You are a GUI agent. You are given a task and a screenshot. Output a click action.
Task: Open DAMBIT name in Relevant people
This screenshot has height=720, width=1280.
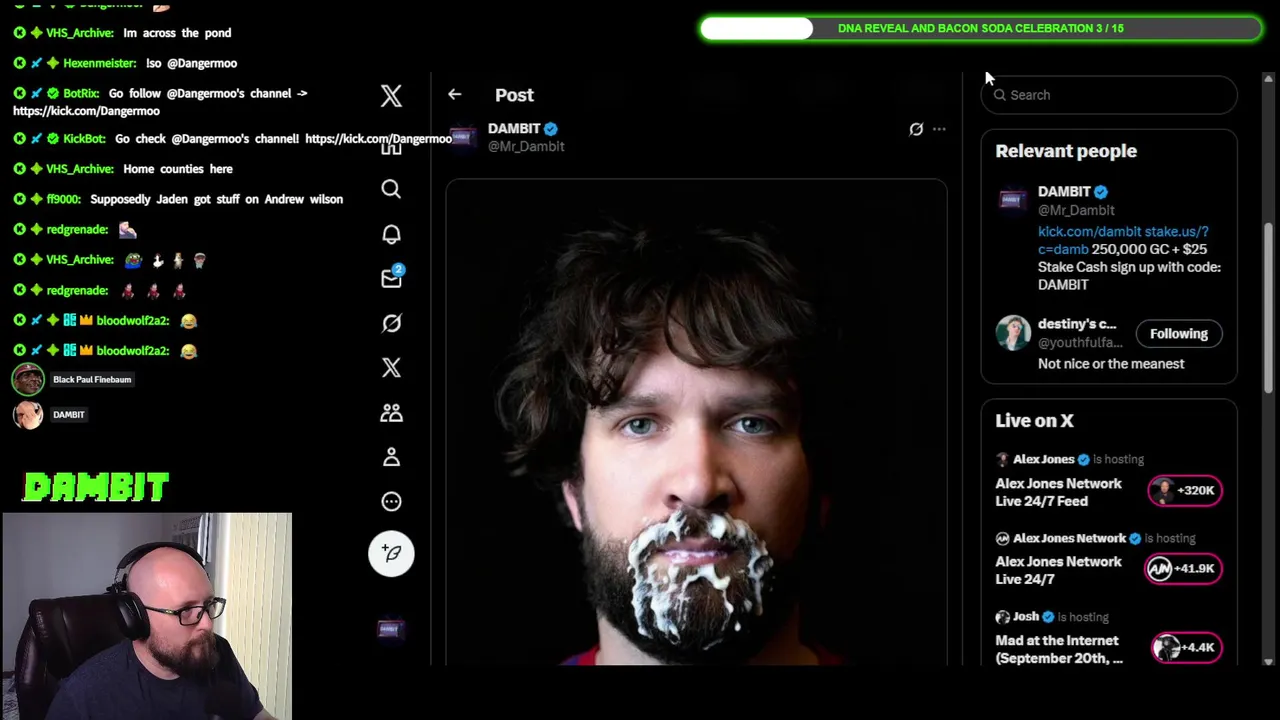pos(1064,191)
